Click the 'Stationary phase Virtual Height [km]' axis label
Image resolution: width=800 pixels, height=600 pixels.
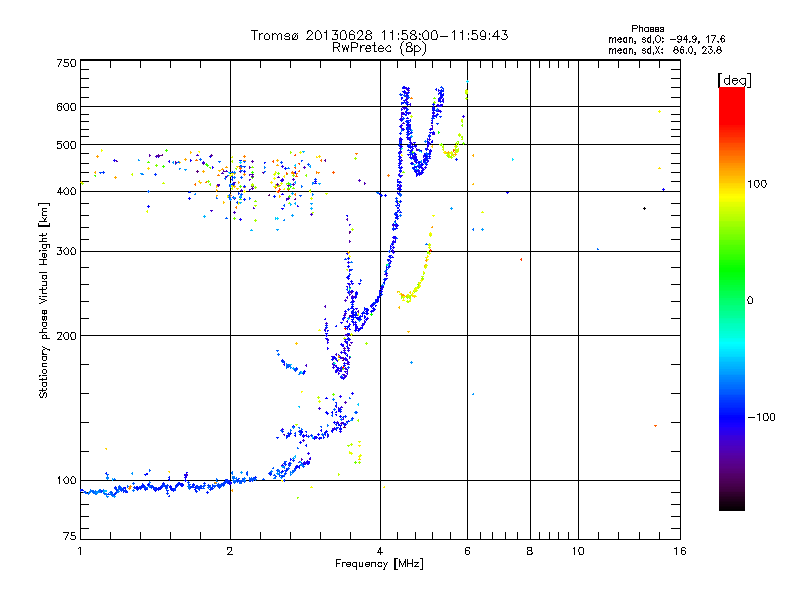tap(44, 300)
